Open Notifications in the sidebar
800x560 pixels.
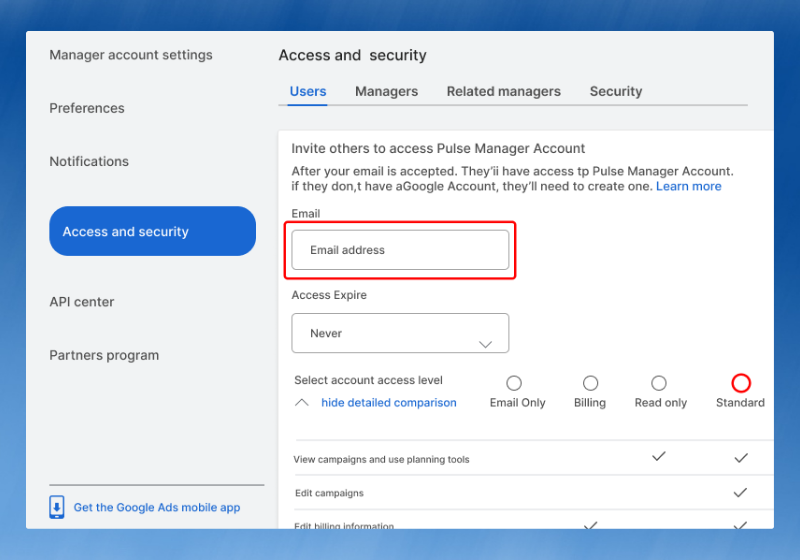(89, 161)
